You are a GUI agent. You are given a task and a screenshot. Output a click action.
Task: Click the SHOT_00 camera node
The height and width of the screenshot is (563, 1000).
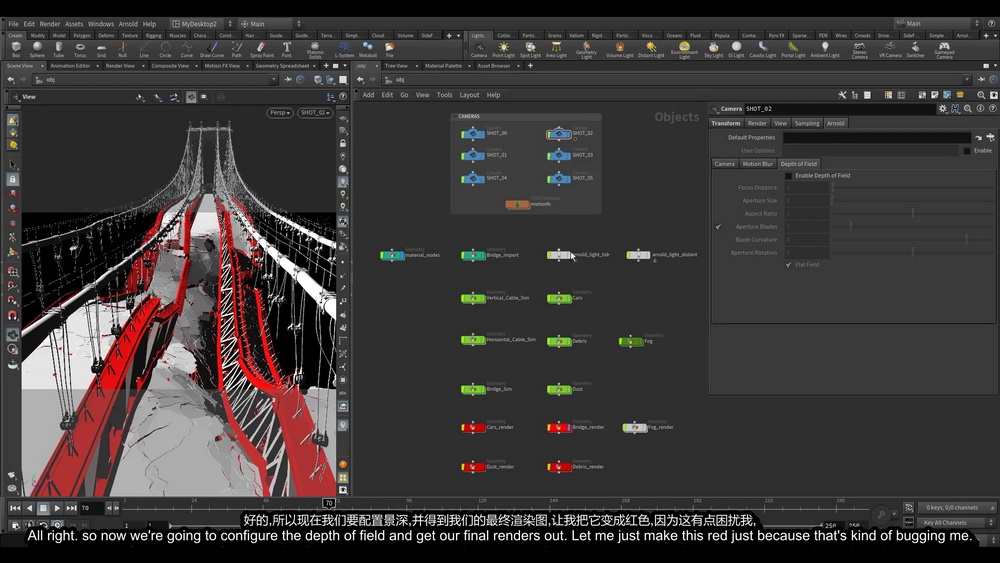[473, 133]
